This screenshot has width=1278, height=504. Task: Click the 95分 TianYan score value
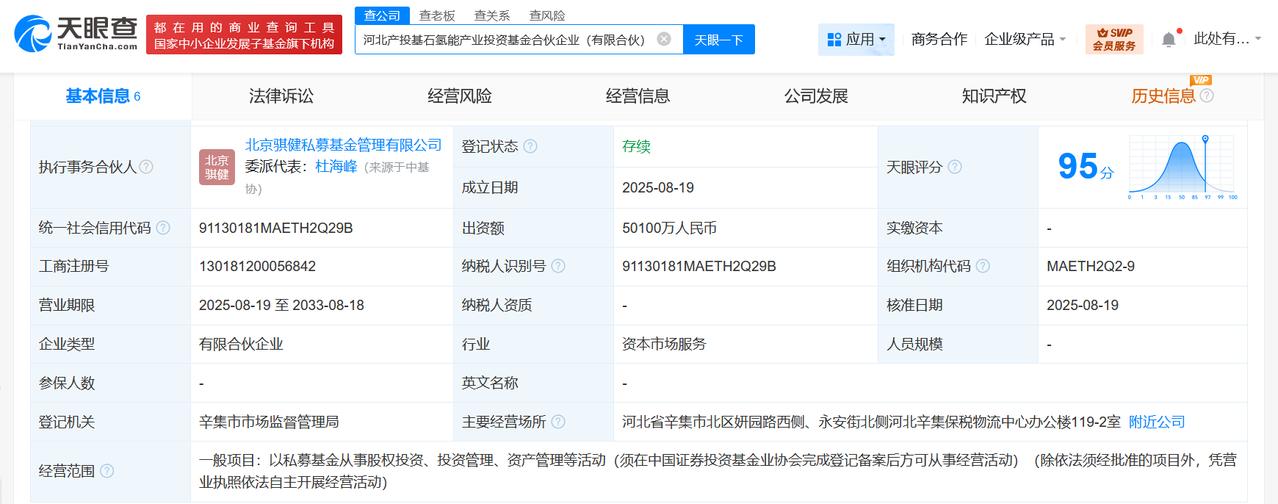(1085, 167)
